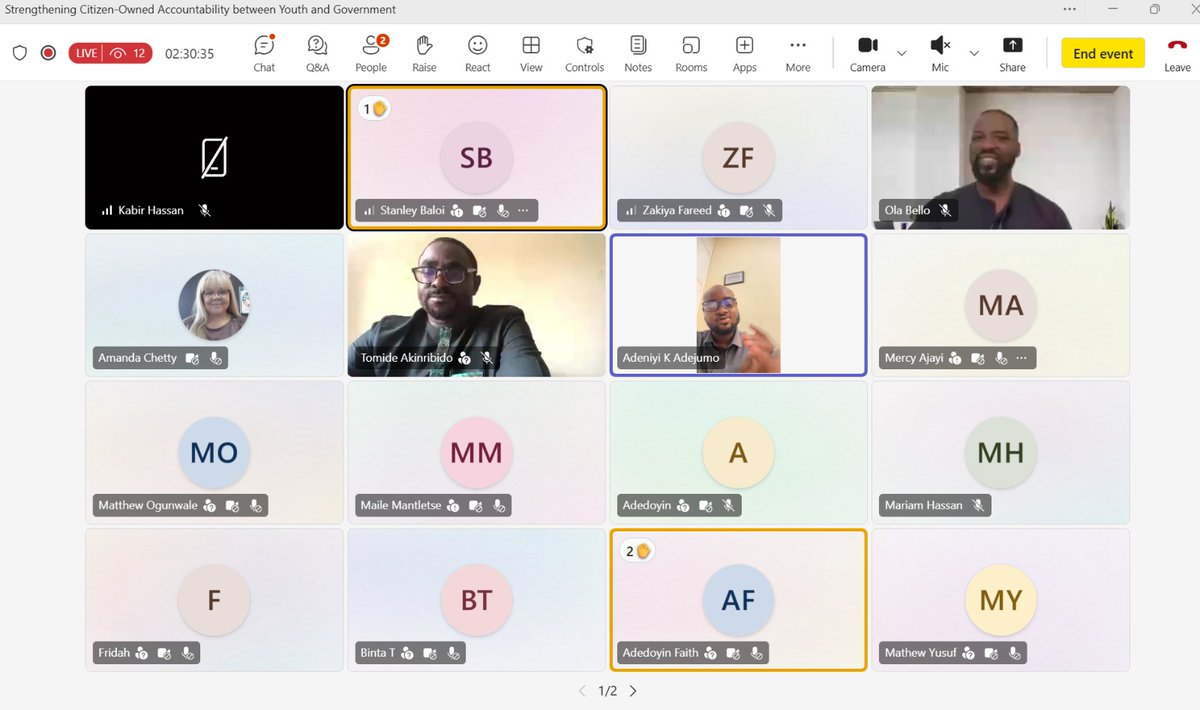Open the View layout menu
The image size is (1200, 710).
pyautogui.click(x=531, y=53)
